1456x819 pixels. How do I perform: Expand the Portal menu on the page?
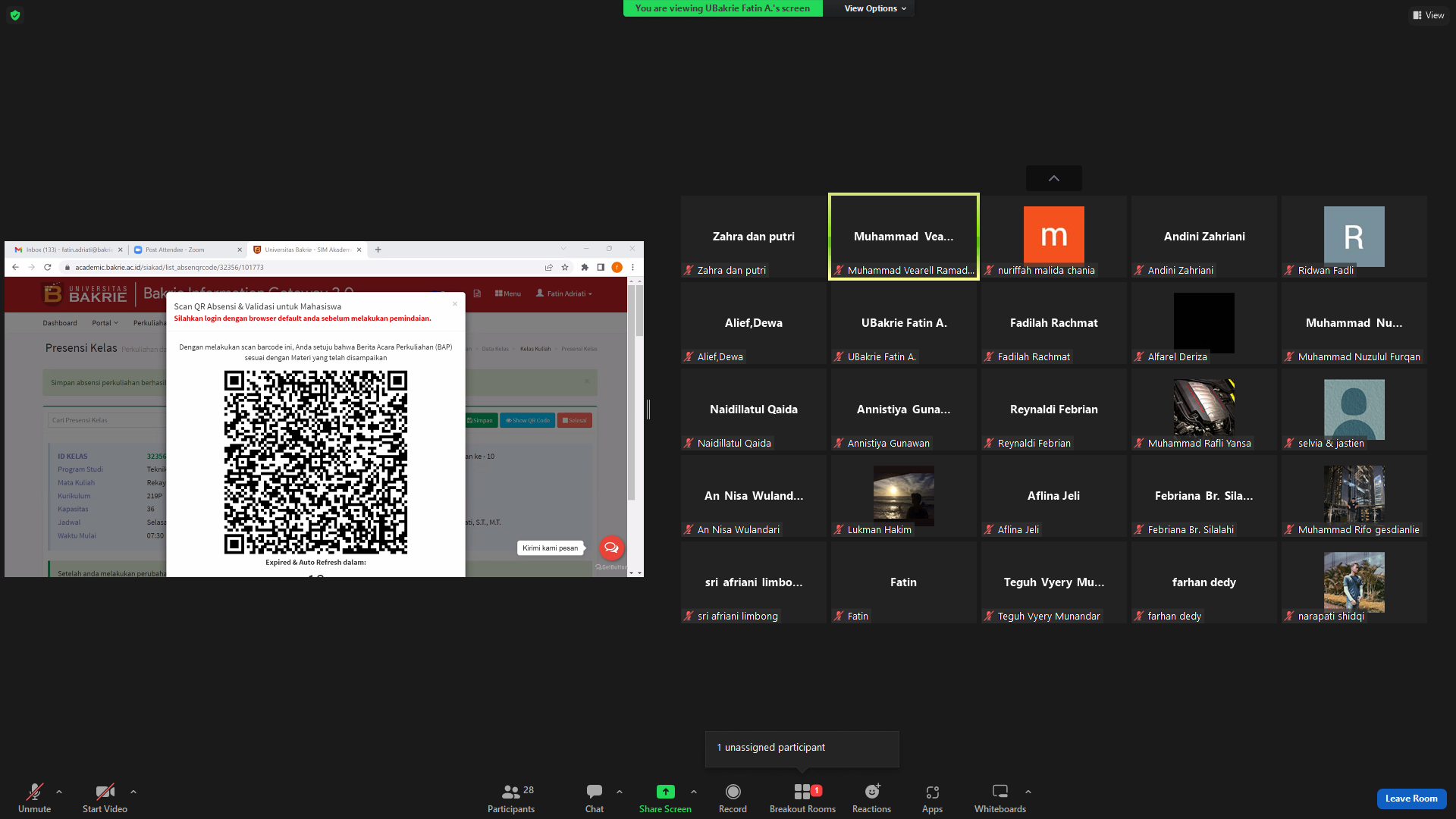coord(105,323)
